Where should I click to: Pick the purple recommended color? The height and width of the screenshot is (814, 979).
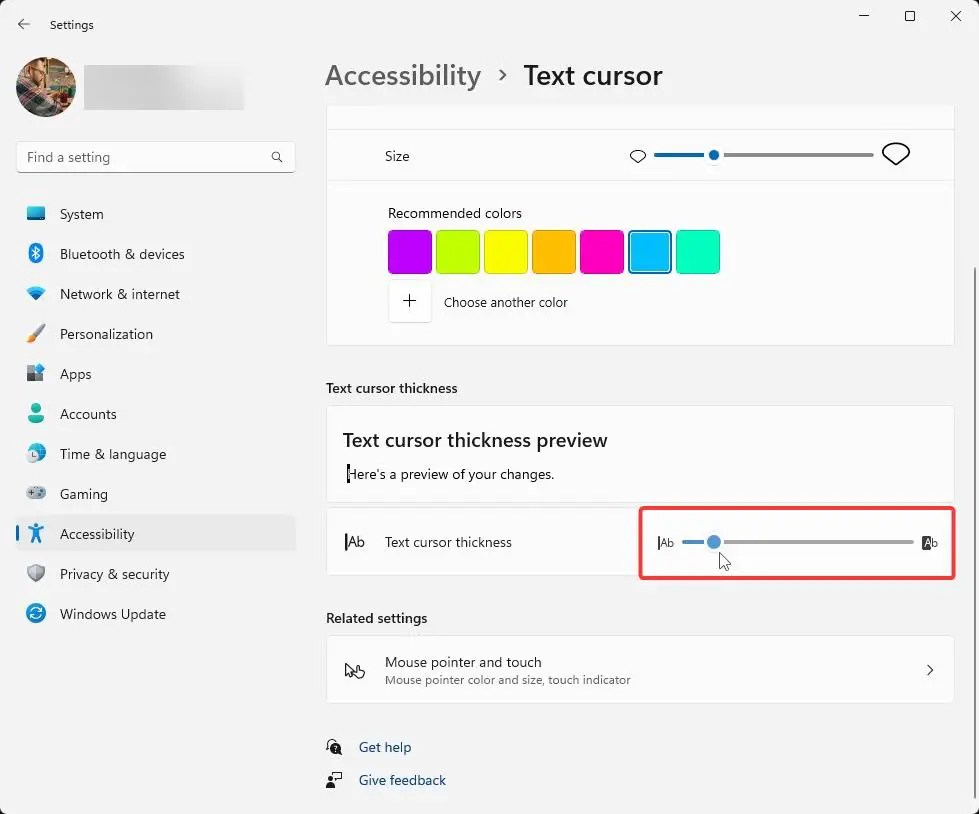coord(410,252)
